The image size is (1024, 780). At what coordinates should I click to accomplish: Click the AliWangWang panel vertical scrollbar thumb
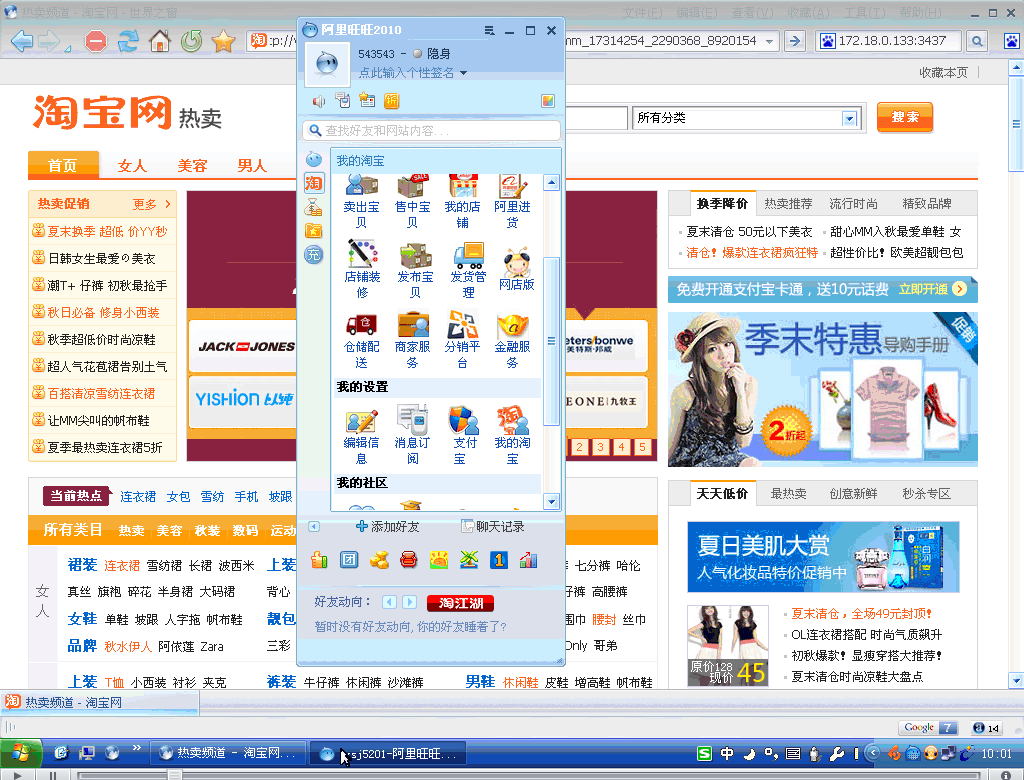point(551,340)
